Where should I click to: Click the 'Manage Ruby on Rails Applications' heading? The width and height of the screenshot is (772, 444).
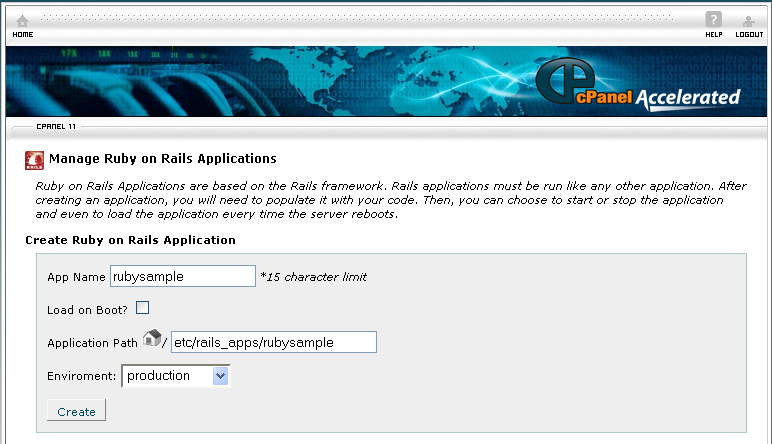click(x=162, y=159)
